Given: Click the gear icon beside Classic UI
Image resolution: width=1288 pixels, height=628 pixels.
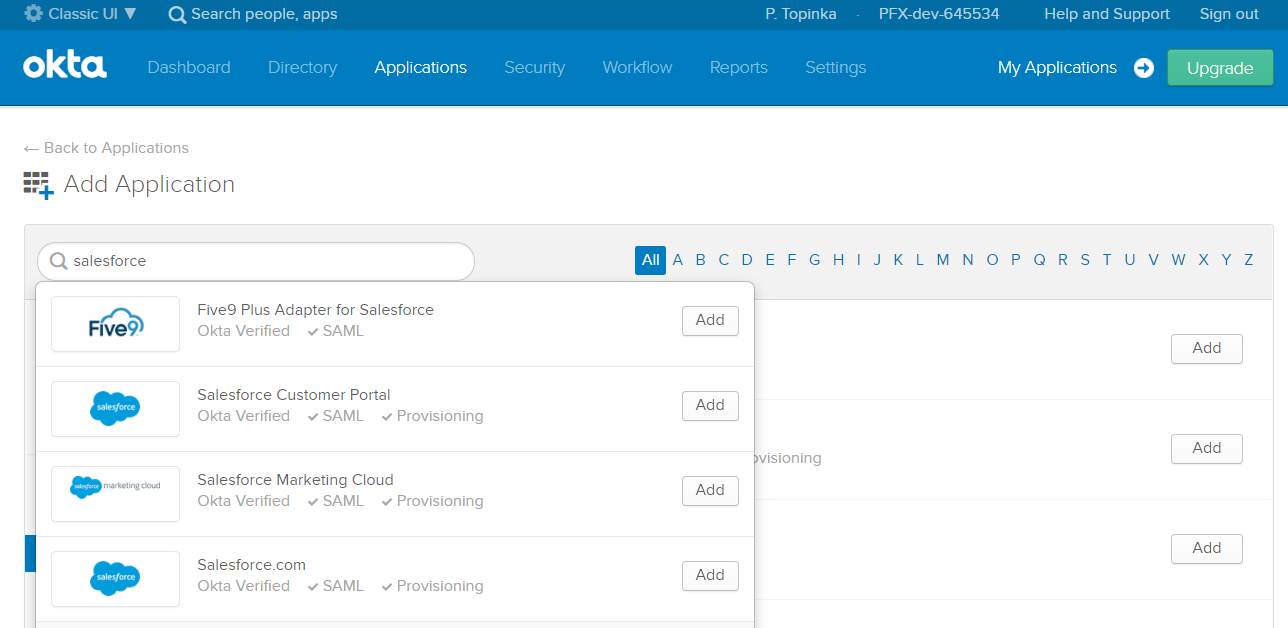Looking at the screenshot, I should (x=33, y=14).
